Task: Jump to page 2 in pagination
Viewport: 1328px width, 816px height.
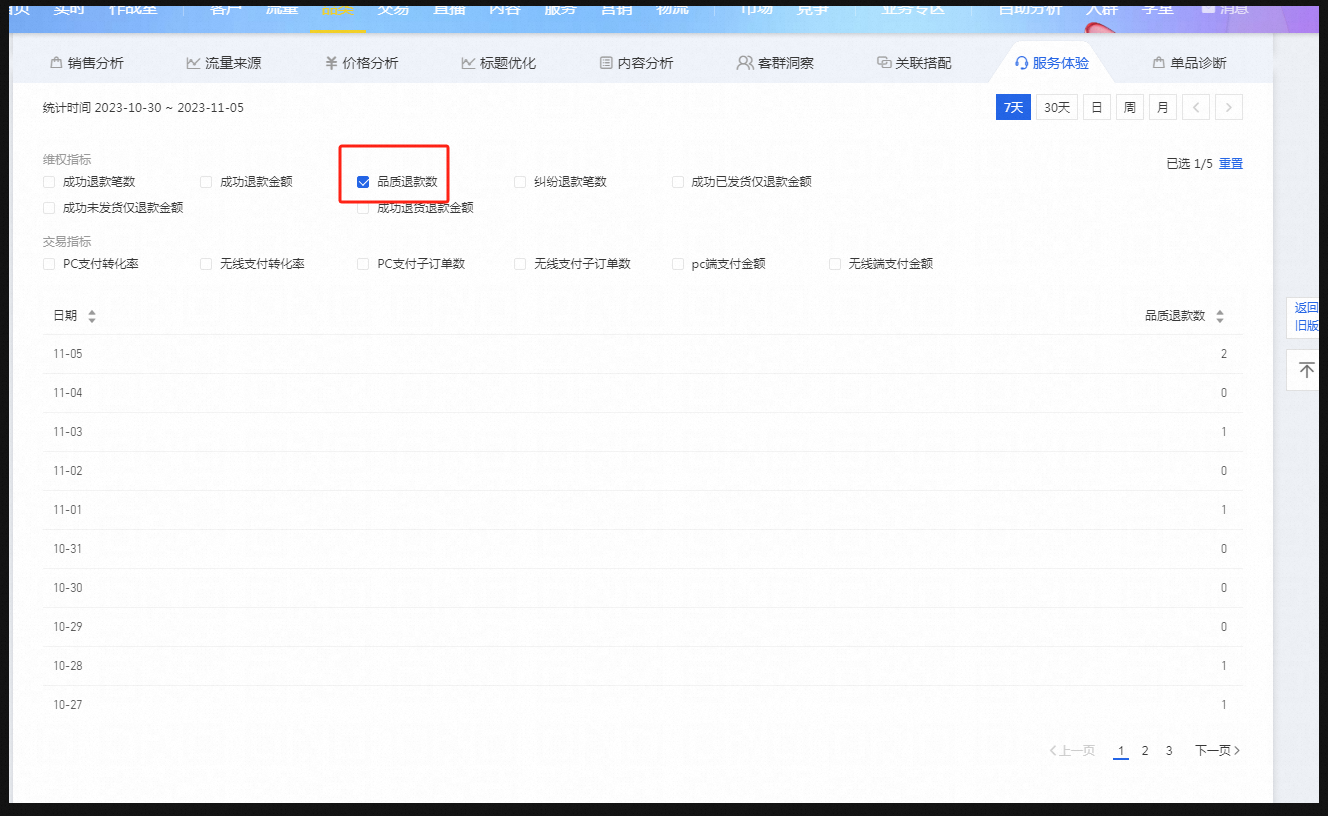Action: [1145, 751]
